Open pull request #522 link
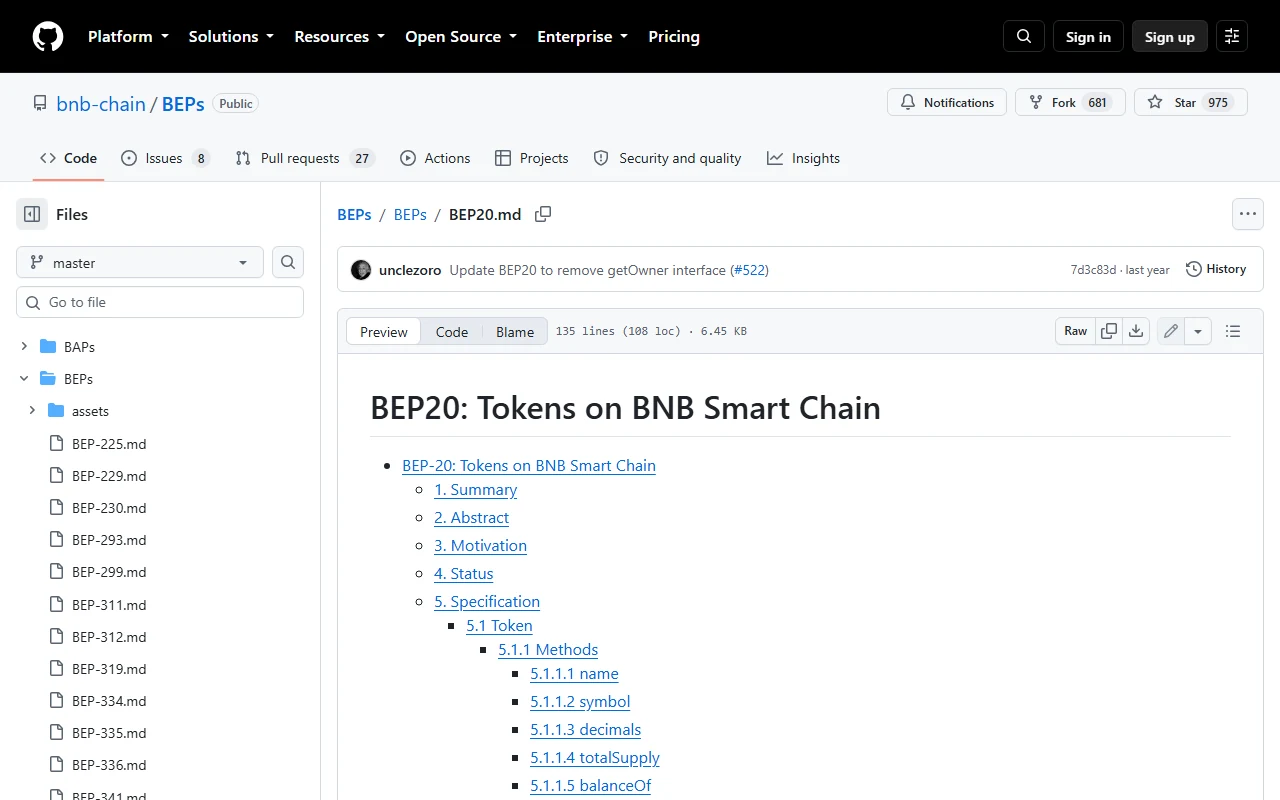This screenshot has width=1280, height=800. pos(749,270)
